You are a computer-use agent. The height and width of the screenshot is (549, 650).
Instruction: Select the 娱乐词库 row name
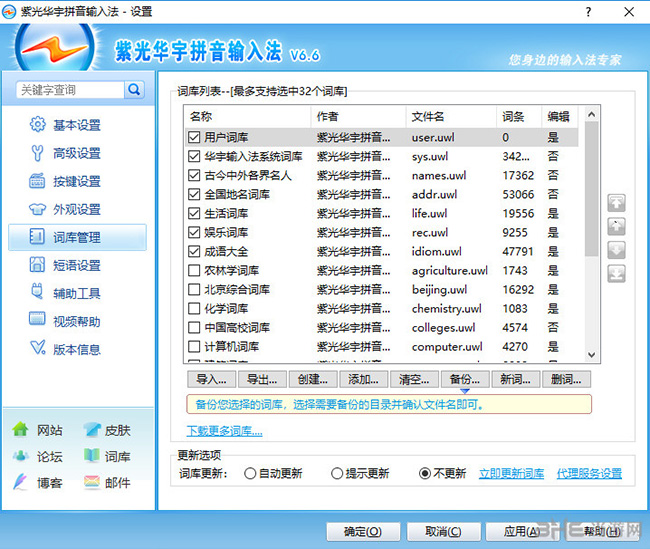point(226,232)
